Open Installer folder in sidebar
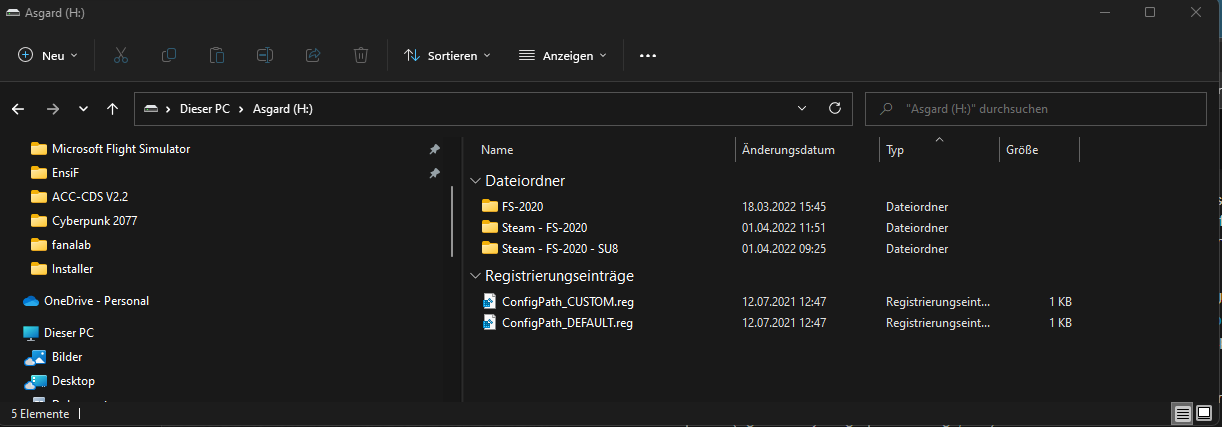Viewport: 1222px width, 427px height. click(x=73, y=269)
